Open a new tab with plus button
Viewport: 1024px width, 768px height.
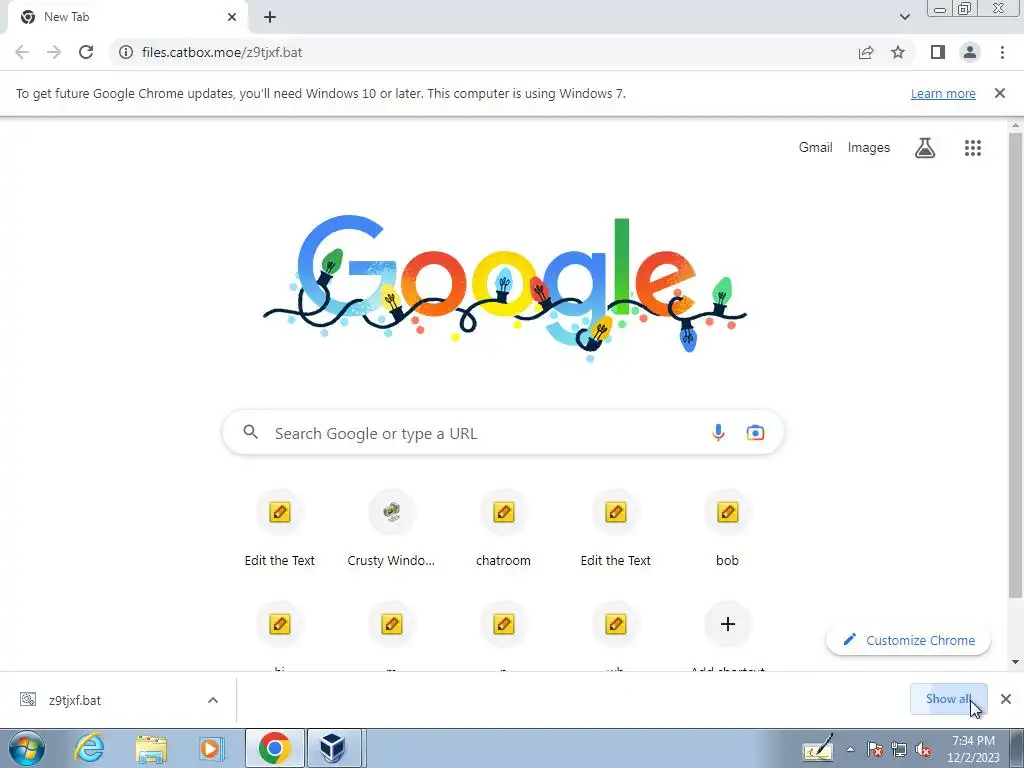tap(270, 17)
